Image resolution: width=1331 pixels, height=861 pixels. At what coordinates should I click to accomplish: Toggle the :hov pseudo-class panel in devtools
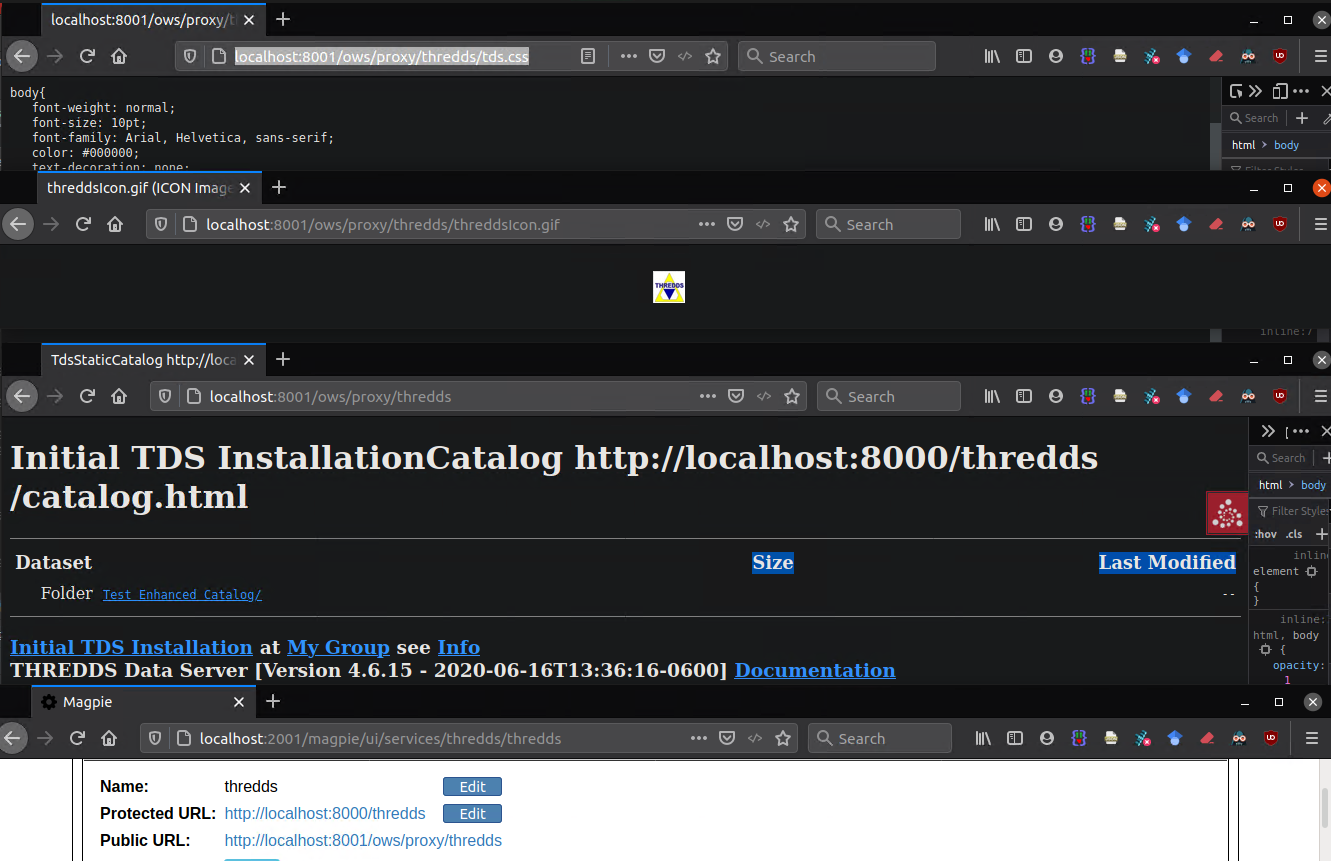[x=1266, y=534]
